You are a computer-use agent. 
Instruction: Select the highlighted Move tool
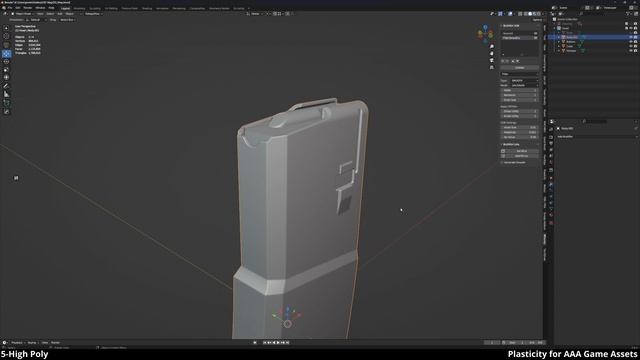point(6,53)
